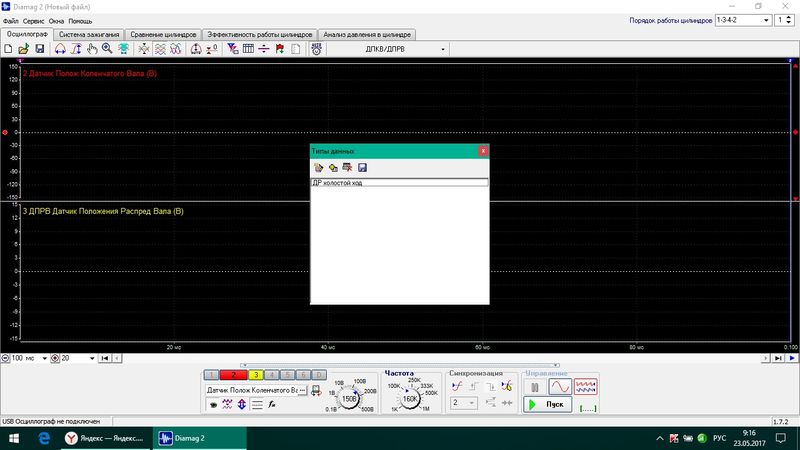This screenshot has width=800, height=450.
Task: Activate the hand pan tool
Action: (x=92, y=49)
